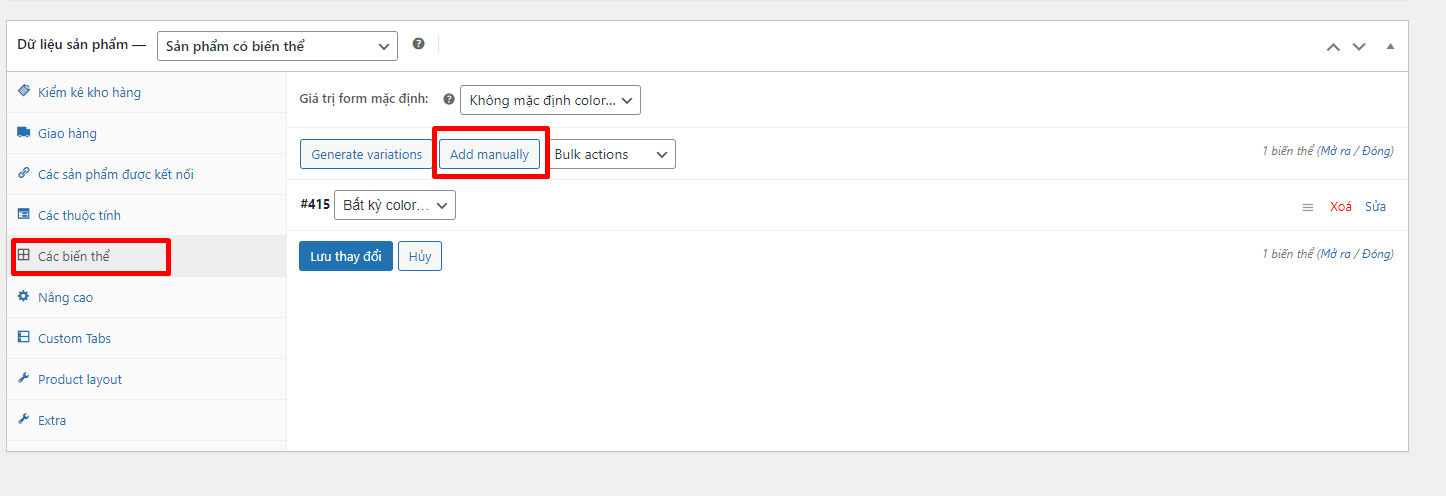Open the Custom Tabs tab
The height and width of the screenshot is (496, 1446).
tap(74, 338)
